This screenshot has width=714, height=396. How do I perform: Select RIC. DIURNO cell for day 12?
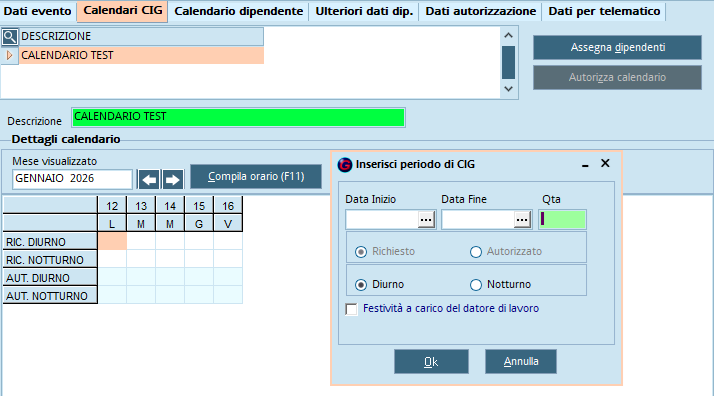pyautogui.click(x=112, y=241)
